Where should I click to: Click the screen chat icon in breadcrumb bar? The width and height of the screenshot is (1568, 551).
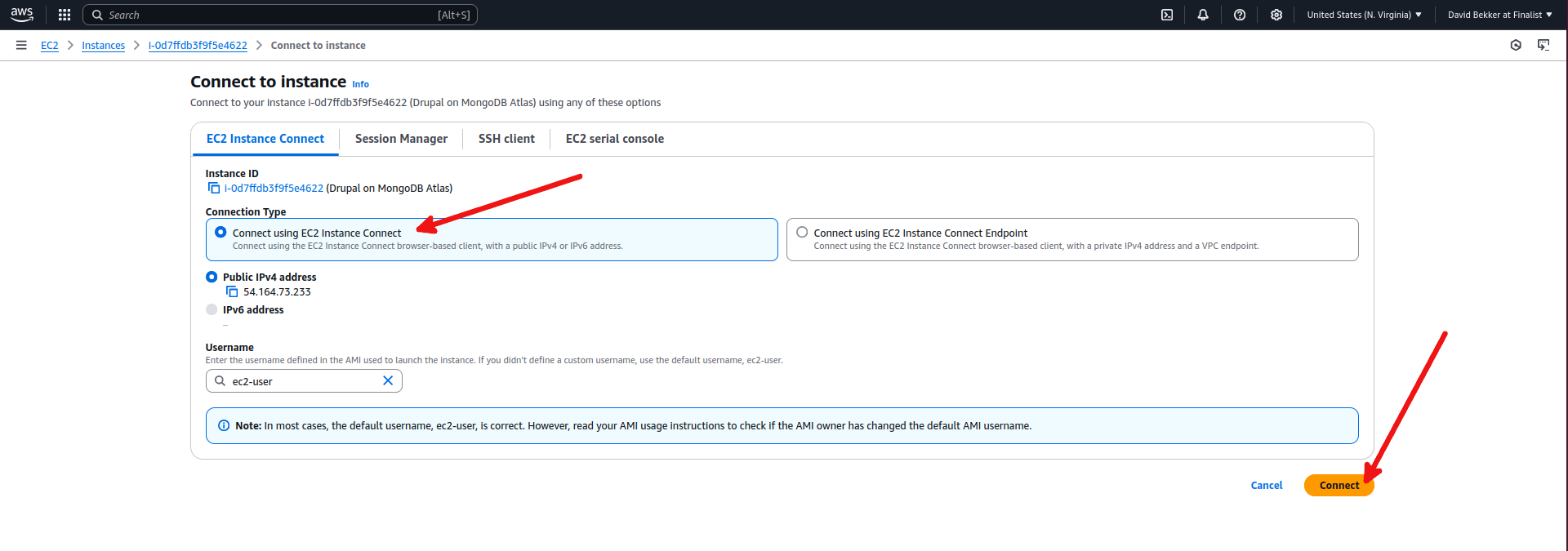tap(1543, 45)
